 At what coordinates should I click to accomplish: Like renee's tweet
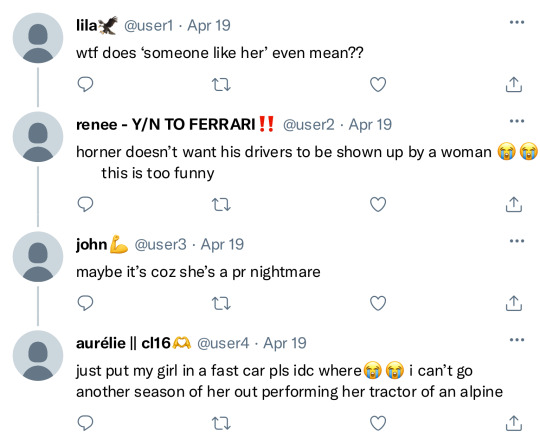pyautogui.click(x=378, y=204)
